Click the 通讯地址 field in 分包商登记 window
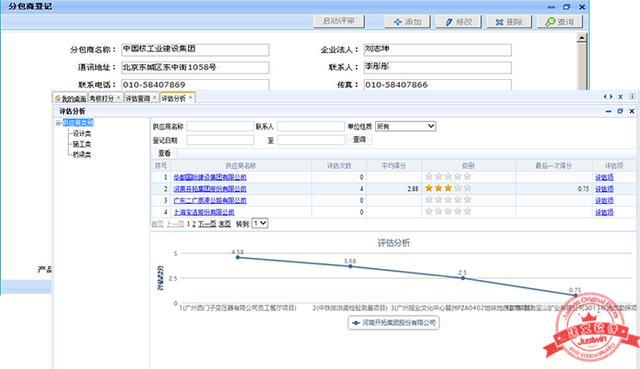This screenshot has height=369, width=640. [x=195, y=67]
